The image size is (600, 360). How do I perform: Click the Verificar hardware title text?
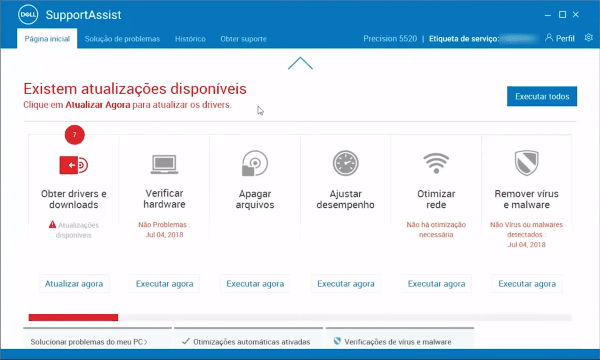point(164,199)
